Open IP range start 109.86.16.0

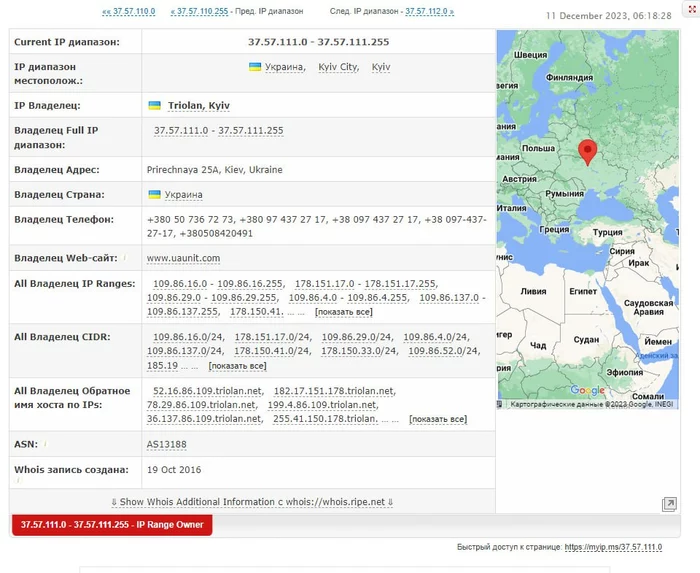coord(180,284)
